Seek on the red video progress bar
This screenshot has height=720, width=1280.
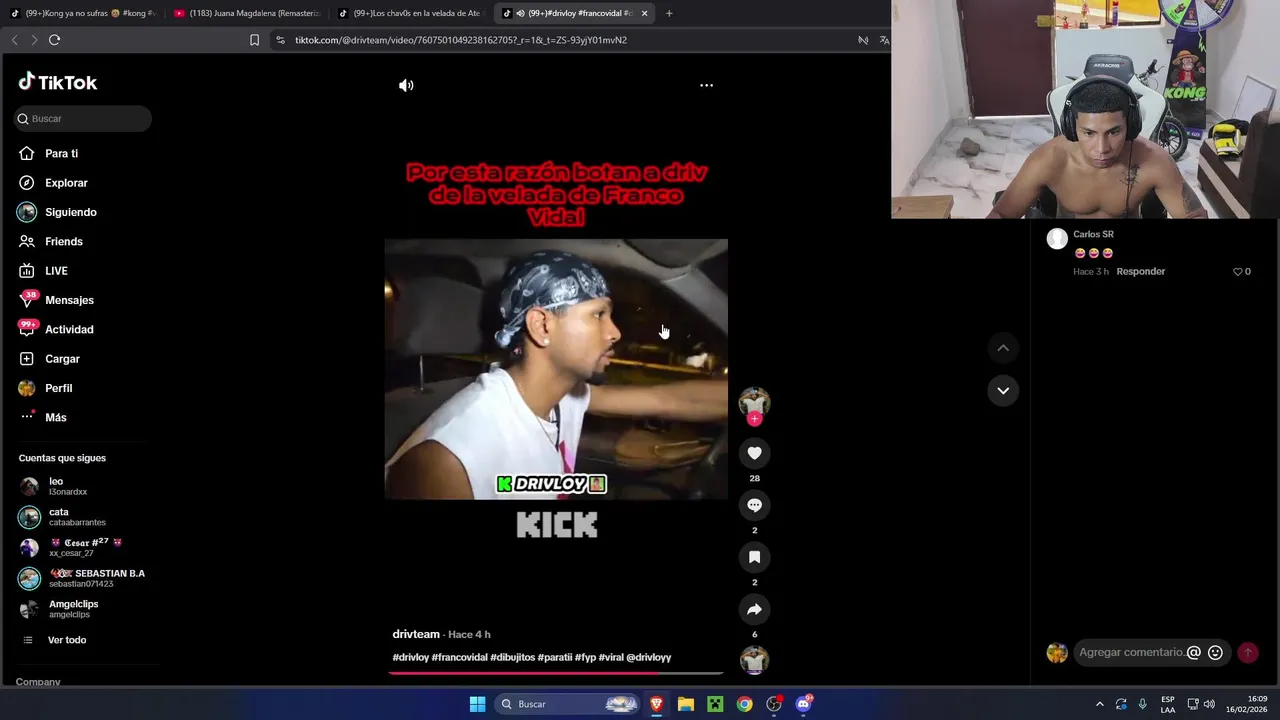pos(556,672)
